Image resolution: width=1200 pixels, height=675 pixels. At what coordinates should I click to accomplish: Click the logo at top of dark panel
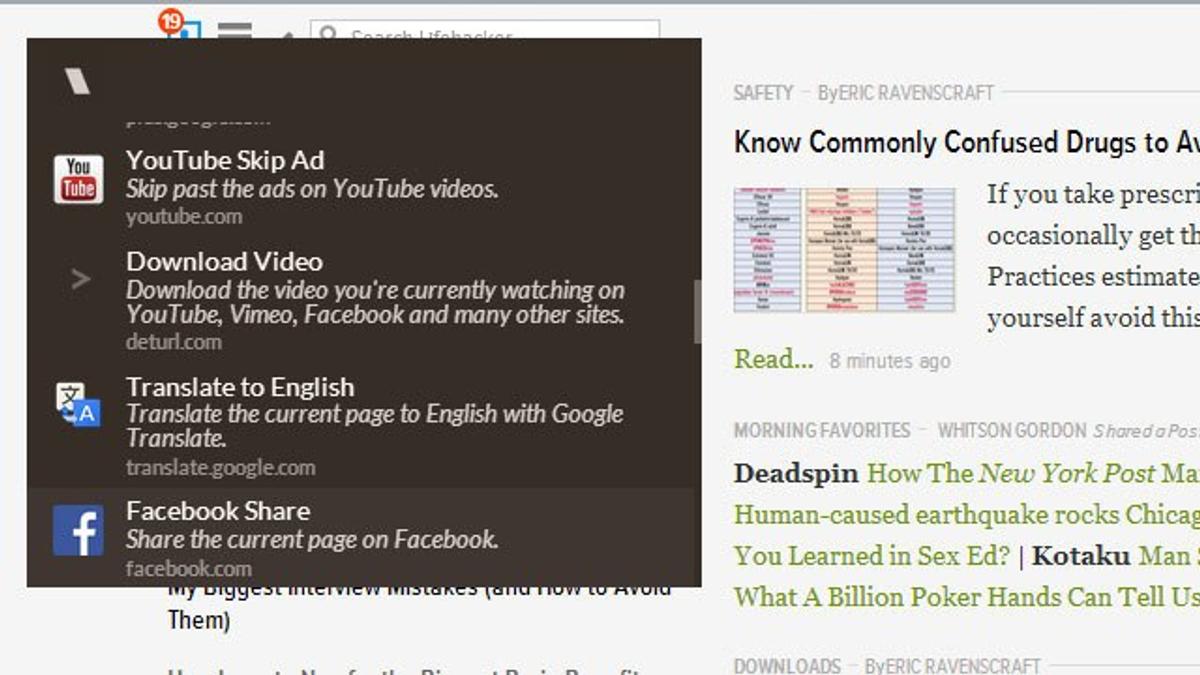[77, 82]
